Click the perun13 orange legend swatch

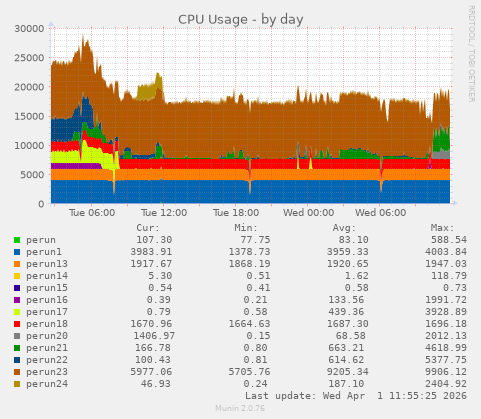tap(17, 264)
